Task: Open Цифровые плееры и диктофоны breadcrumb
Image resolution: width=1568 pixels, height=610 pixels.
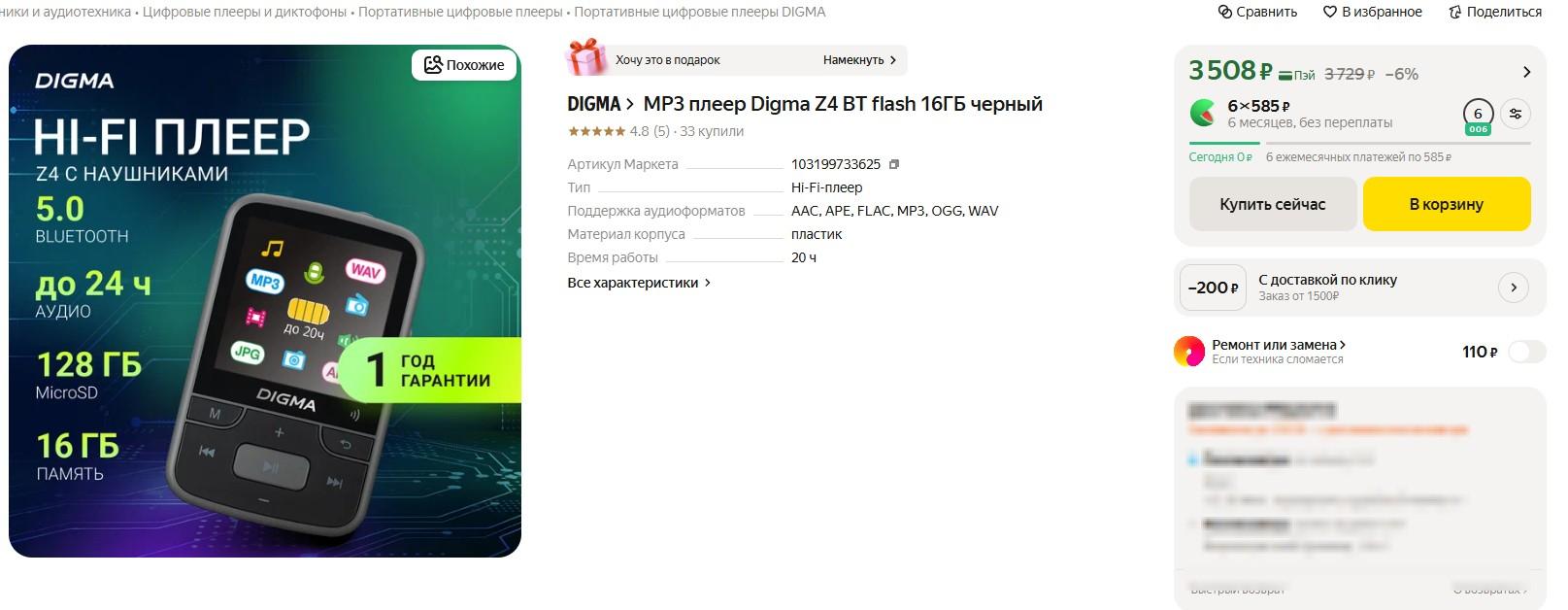Action: click(245, 12)
